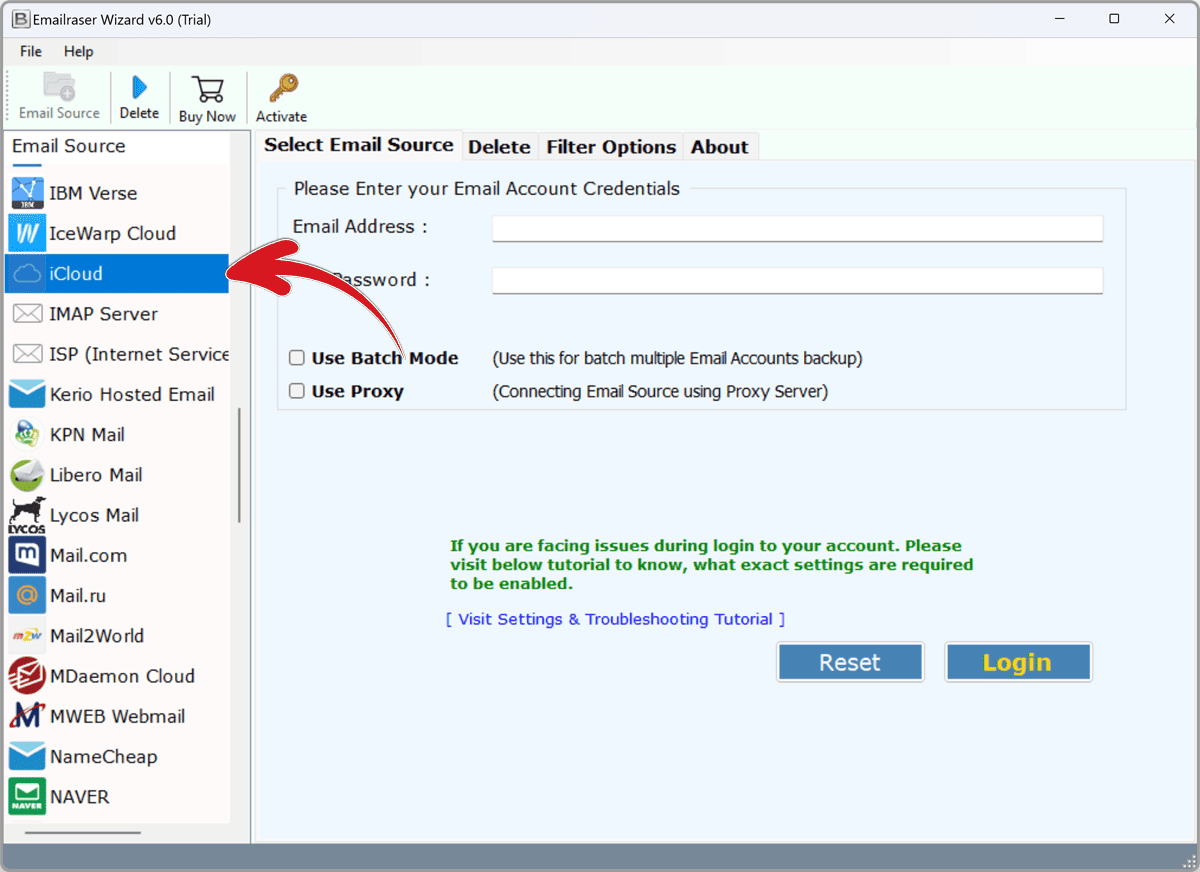Select the MDaemon Cloud icon
This screenshot has height=872, width=1200.
pyautogui.click(x=27, y=676)
